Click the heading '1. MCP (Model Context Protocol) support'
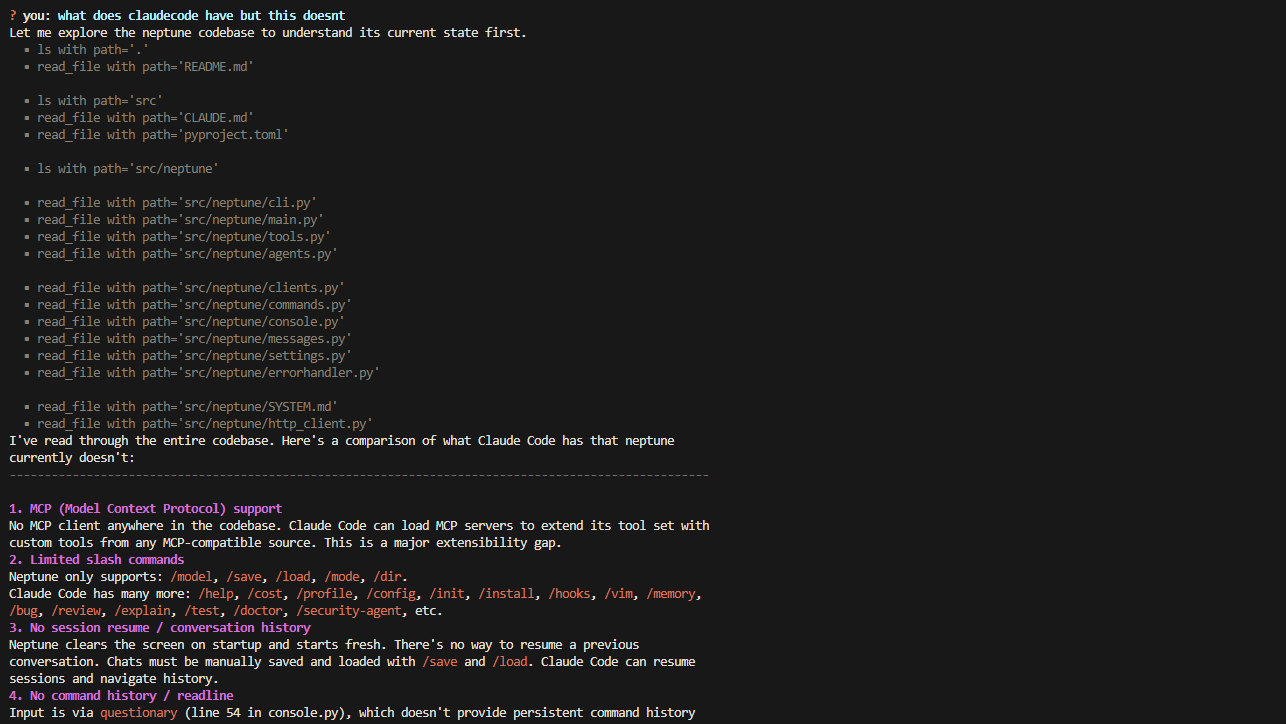 point(146,508)
